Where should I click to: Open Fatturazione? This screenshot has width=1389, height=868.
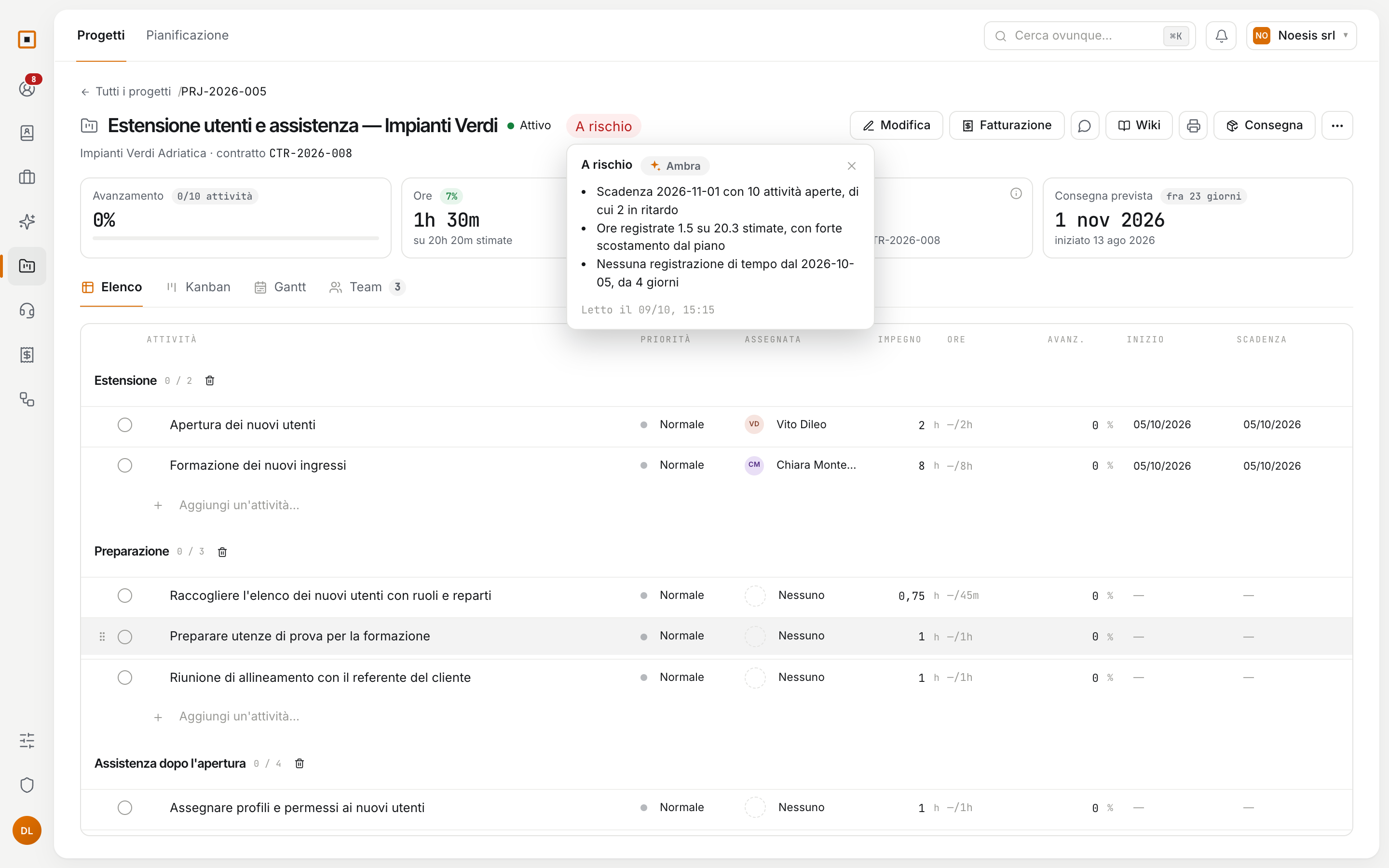point(1007,125)
